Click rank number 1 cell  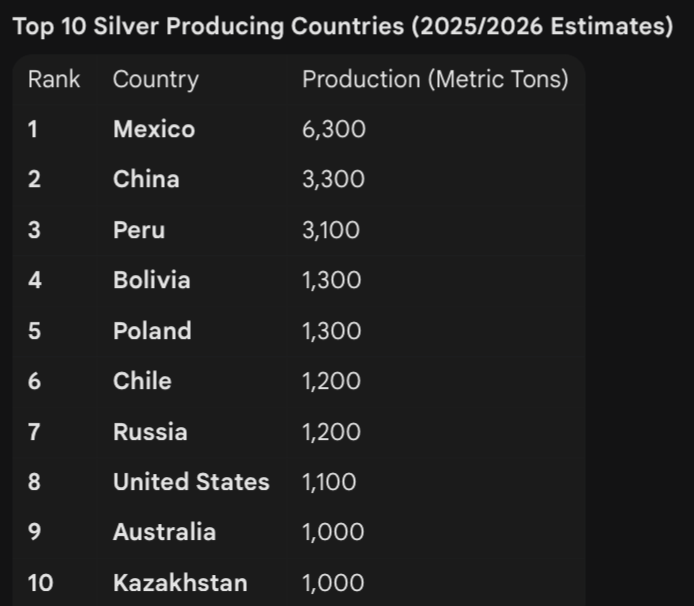coord(33,130)
